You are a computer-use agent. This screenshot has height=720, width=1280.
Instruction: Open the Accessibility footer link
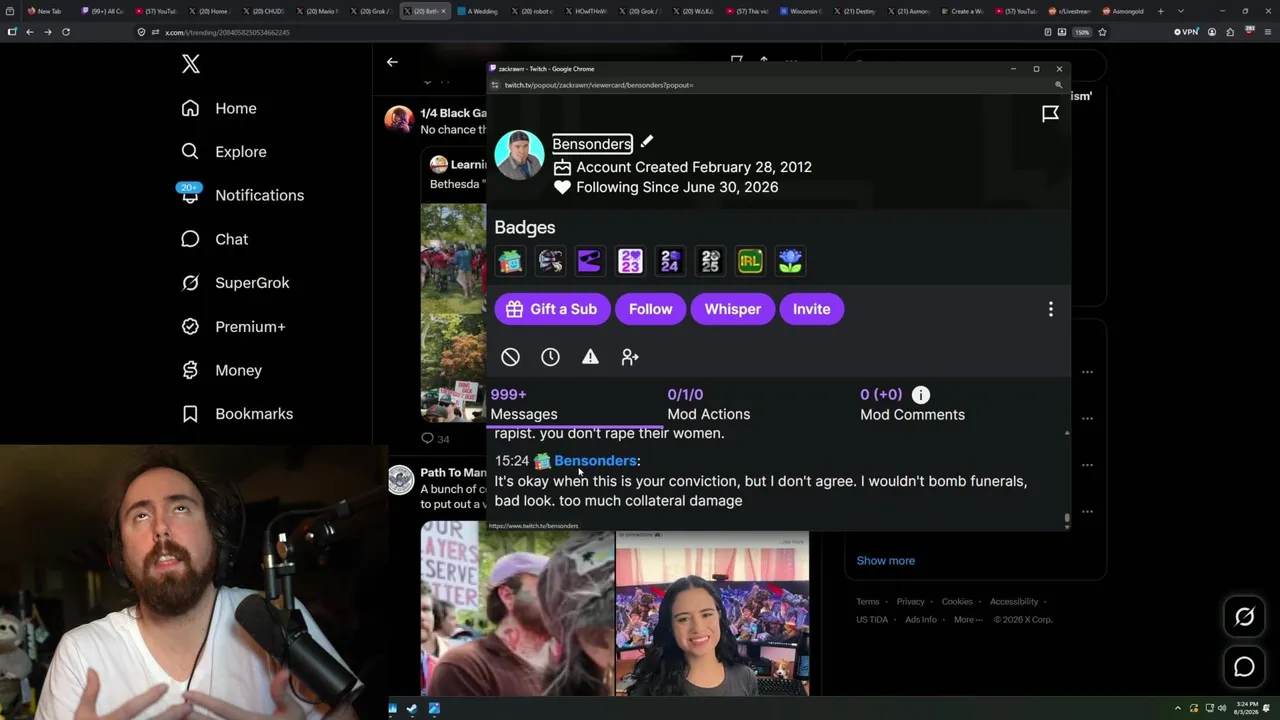pyautogui.click(x=1014, y=602)
